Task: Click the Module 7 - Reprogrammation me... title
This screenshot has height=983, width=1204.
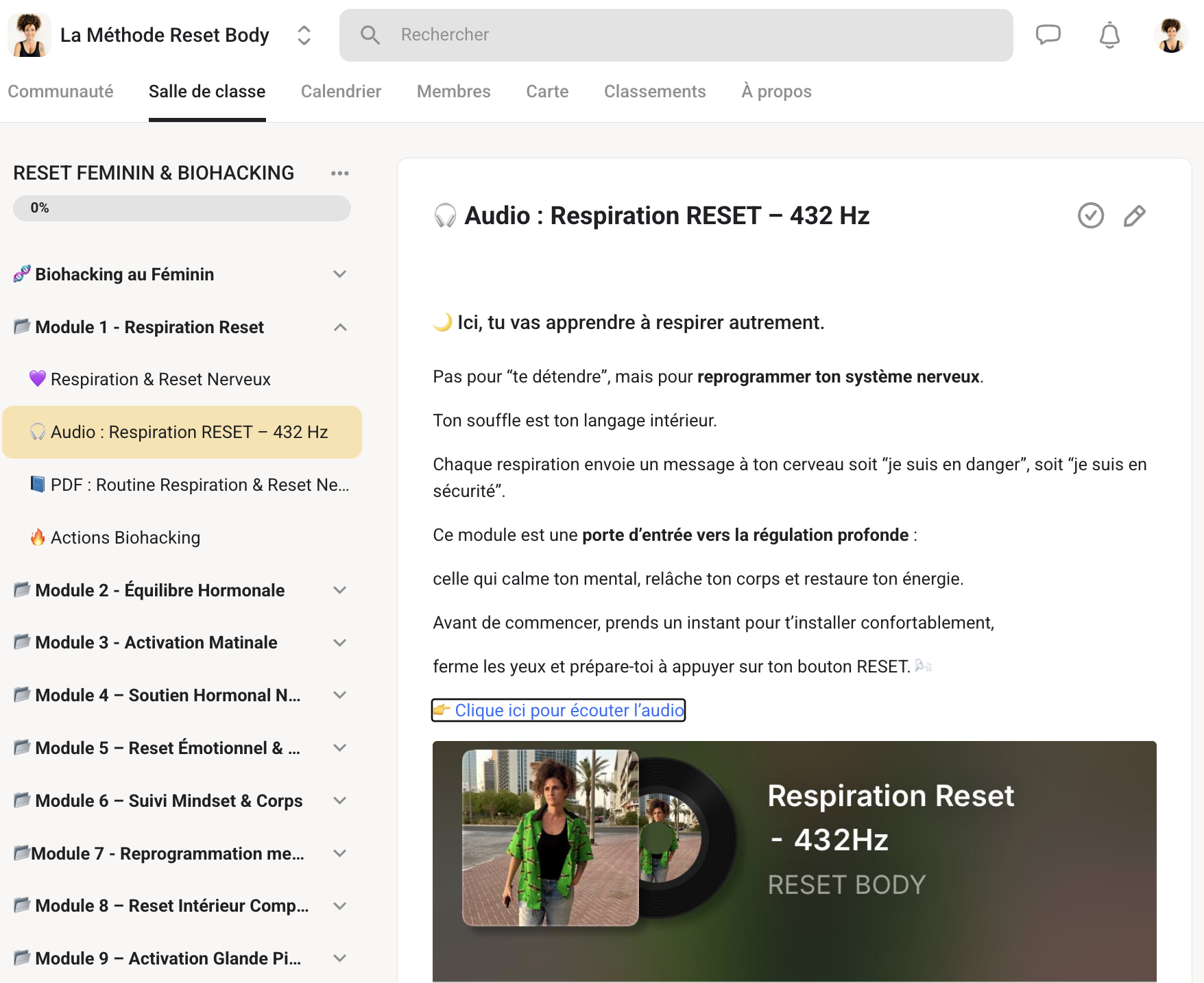Action: 167,853
